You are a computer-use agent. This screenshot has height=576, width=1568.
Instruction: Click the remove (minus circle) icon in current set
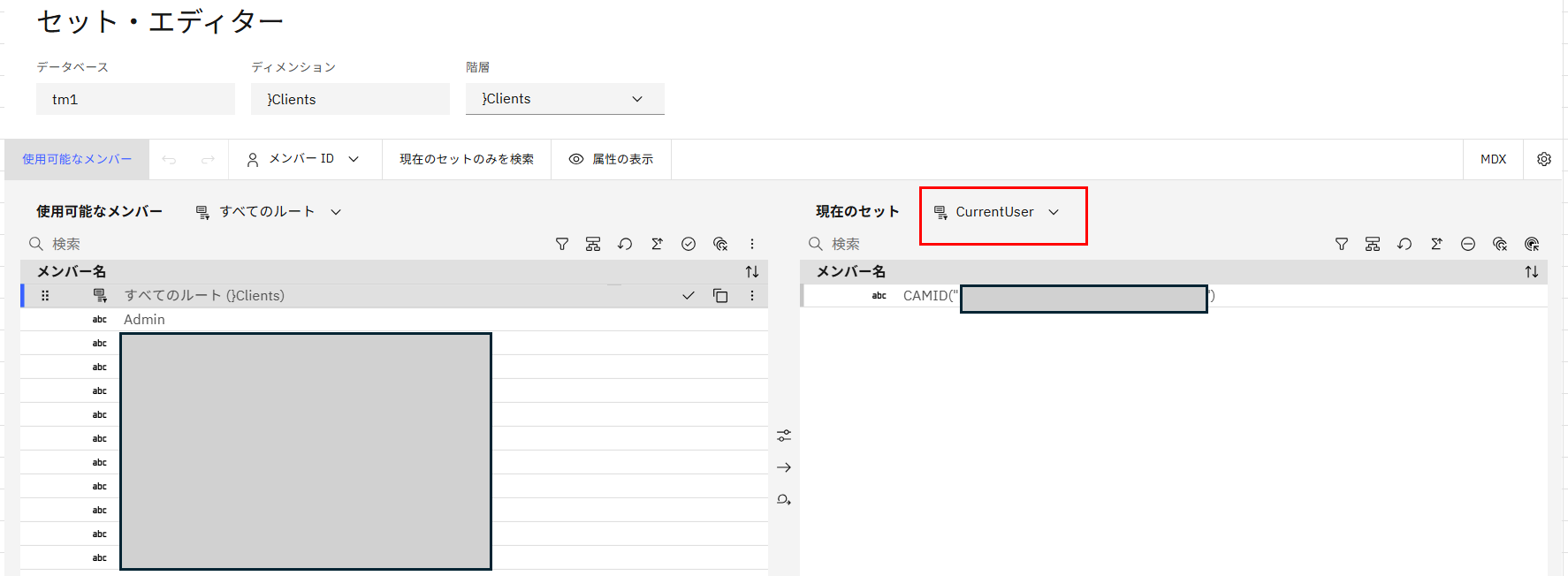(1468, 244)
